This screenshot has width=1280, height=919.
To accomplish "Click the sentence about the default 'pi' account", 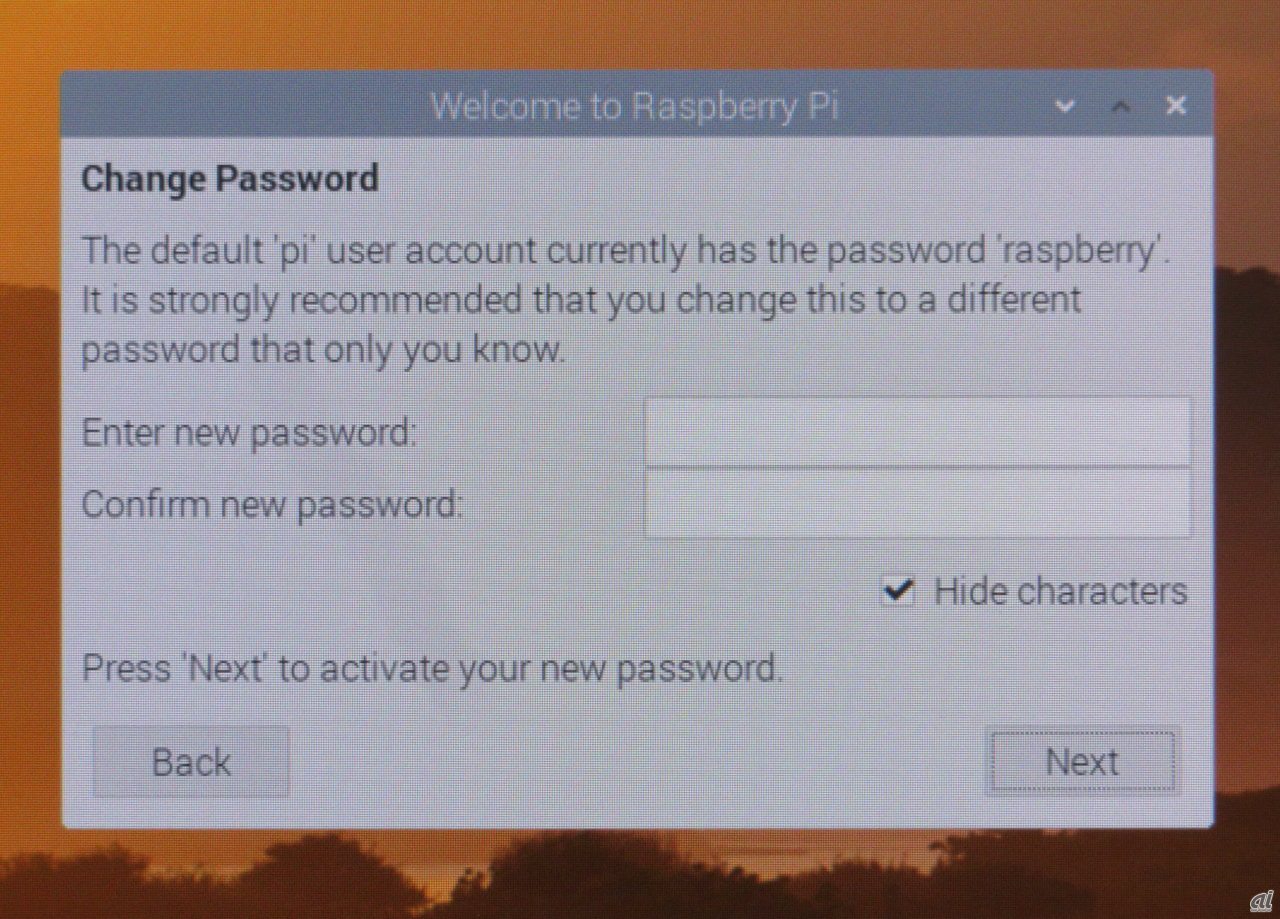I will [x=626, y=250].
